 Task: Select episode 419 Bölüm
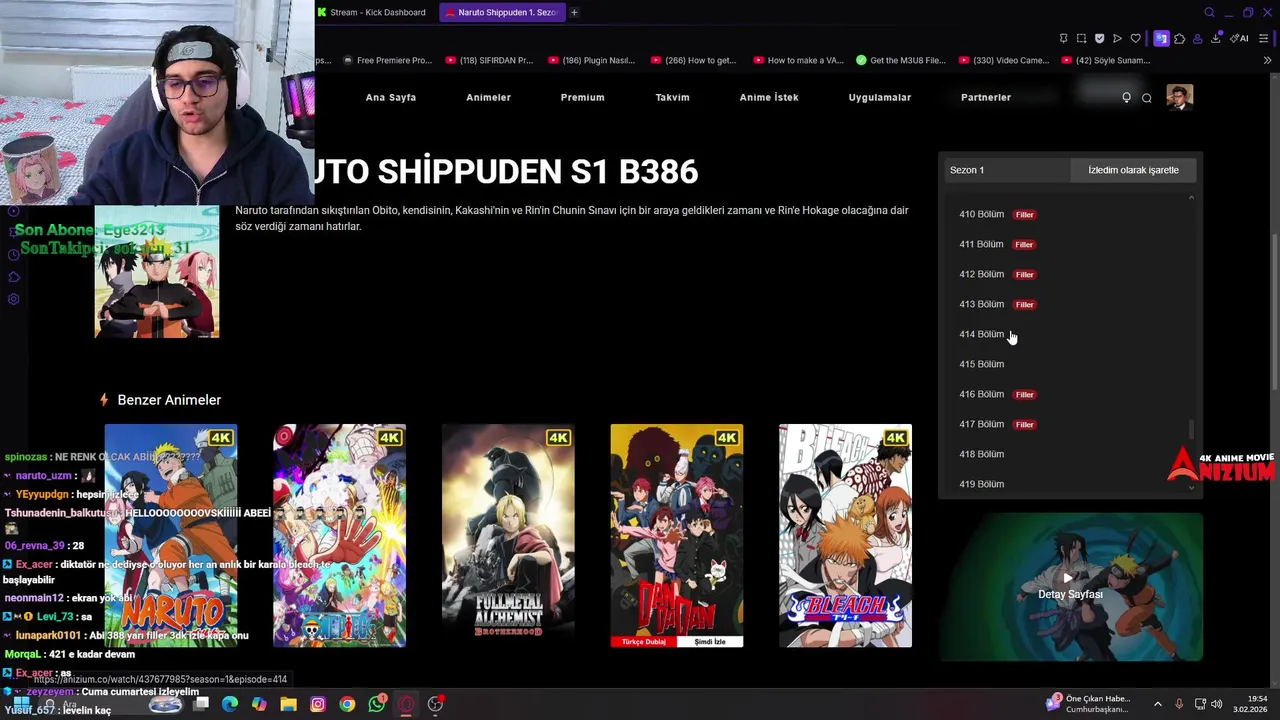click(x=981, y=484)
